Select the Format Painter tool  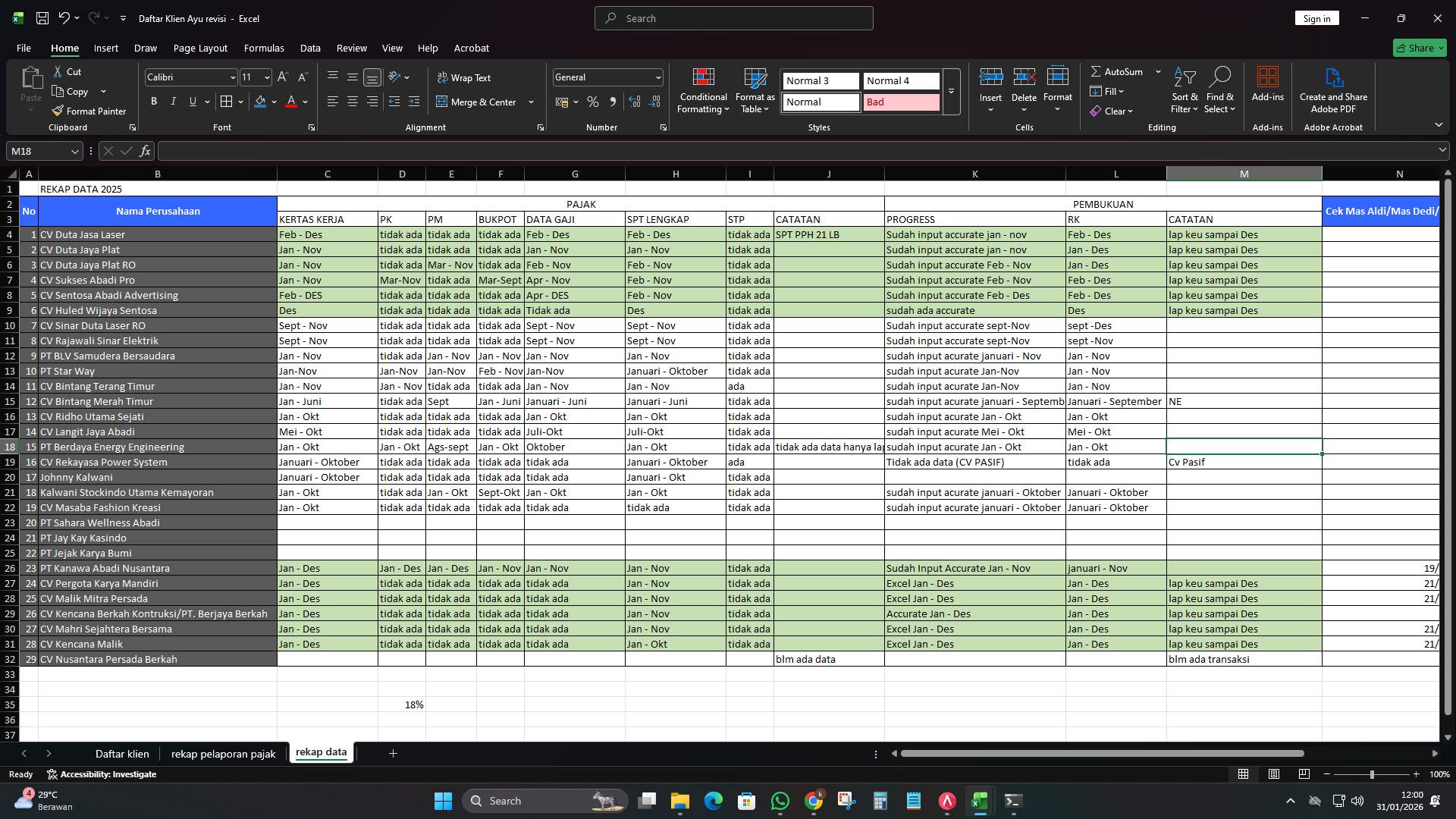pyautogui.click(x=89, y=111)
